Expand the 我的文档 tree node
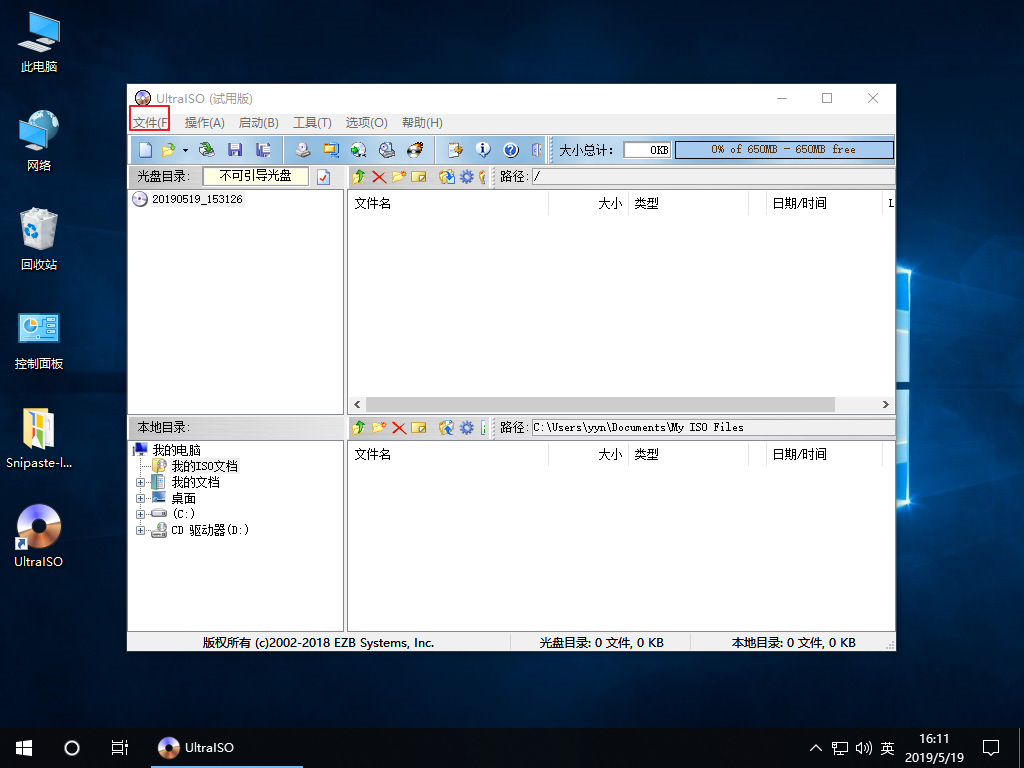This screenshot has height=768, width=1024. [x=140, y=483]
